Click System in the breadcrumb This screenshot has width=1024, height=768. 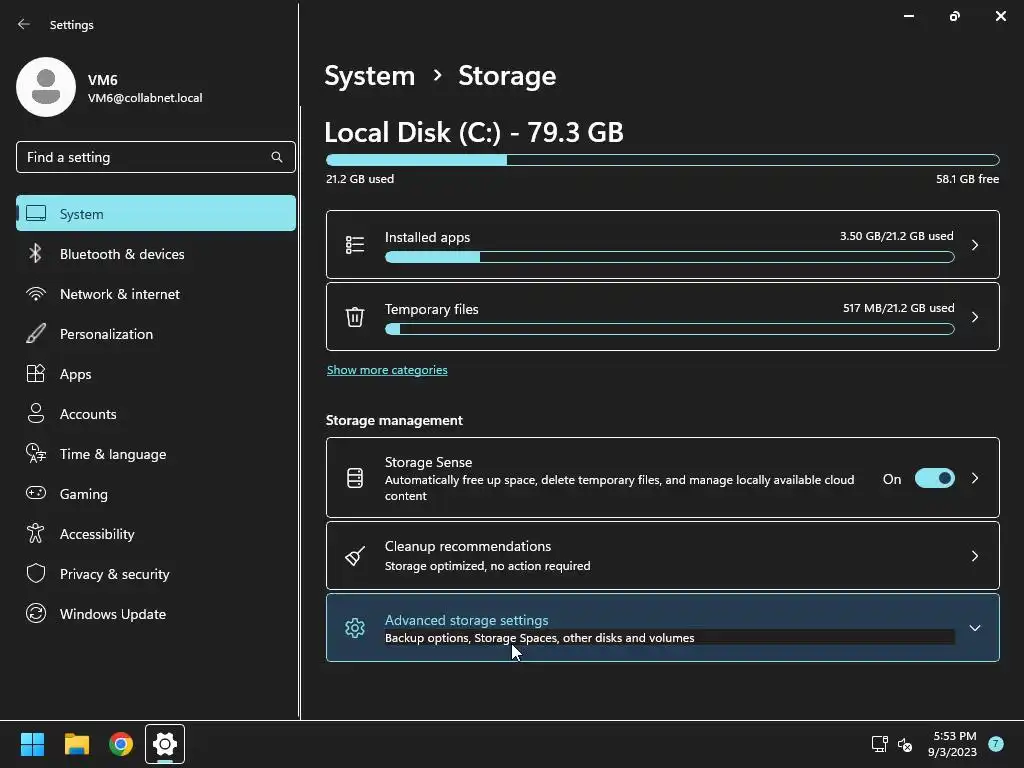[370, 76]
